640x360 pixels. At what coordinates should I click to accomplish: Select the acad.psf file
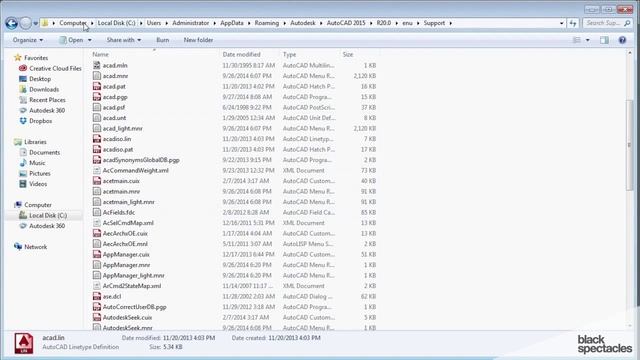pos(114,107)
